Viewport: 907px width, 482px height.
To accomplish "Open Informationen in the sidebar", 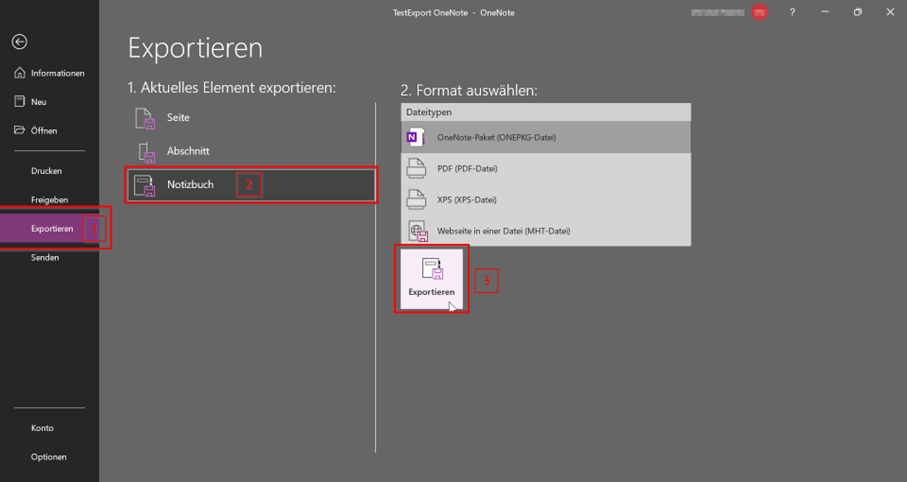I will tap(50, 73).
